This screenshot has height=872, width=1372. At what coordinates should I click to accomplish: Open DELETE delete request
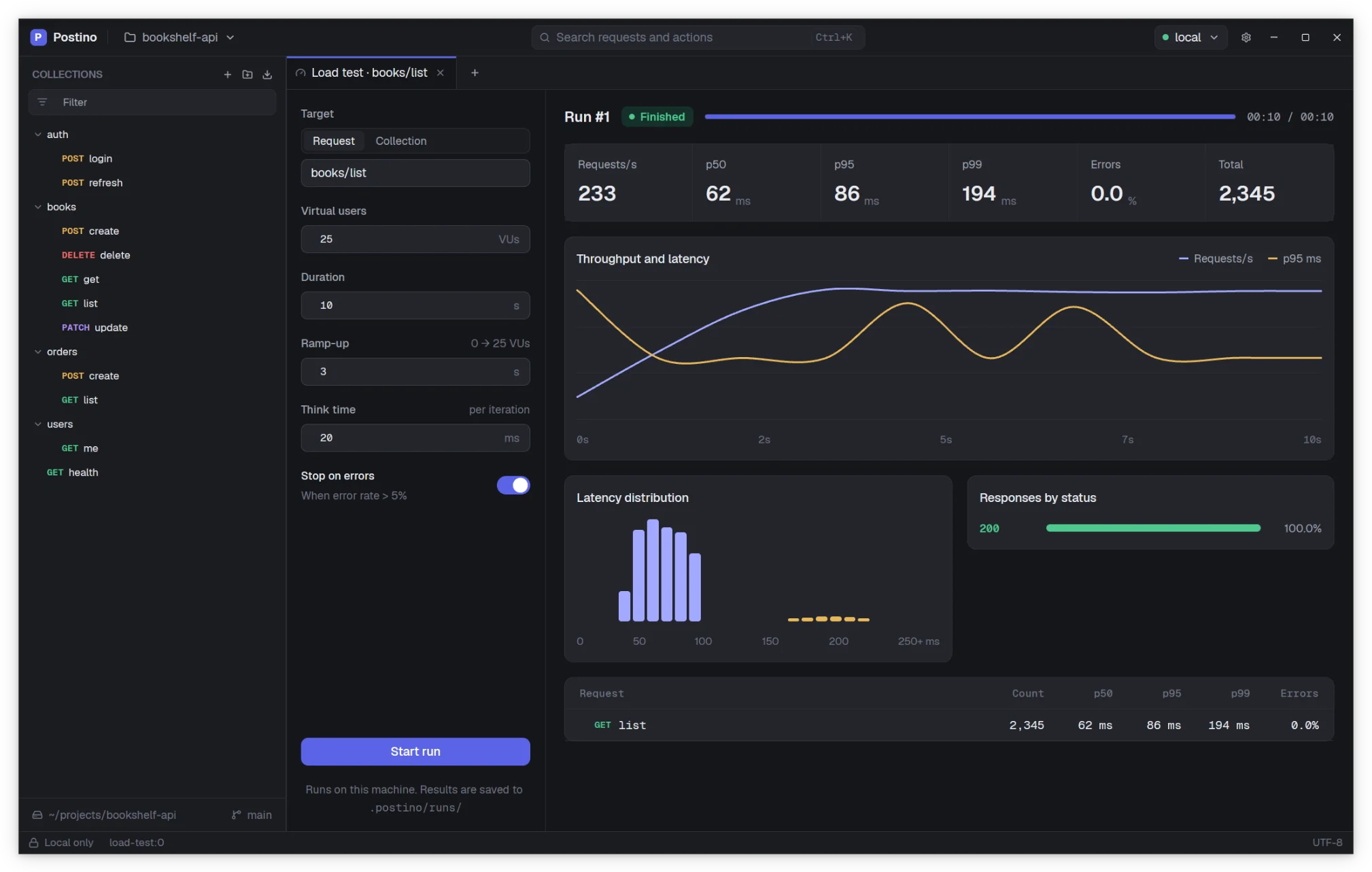click(x=153, y=255)
